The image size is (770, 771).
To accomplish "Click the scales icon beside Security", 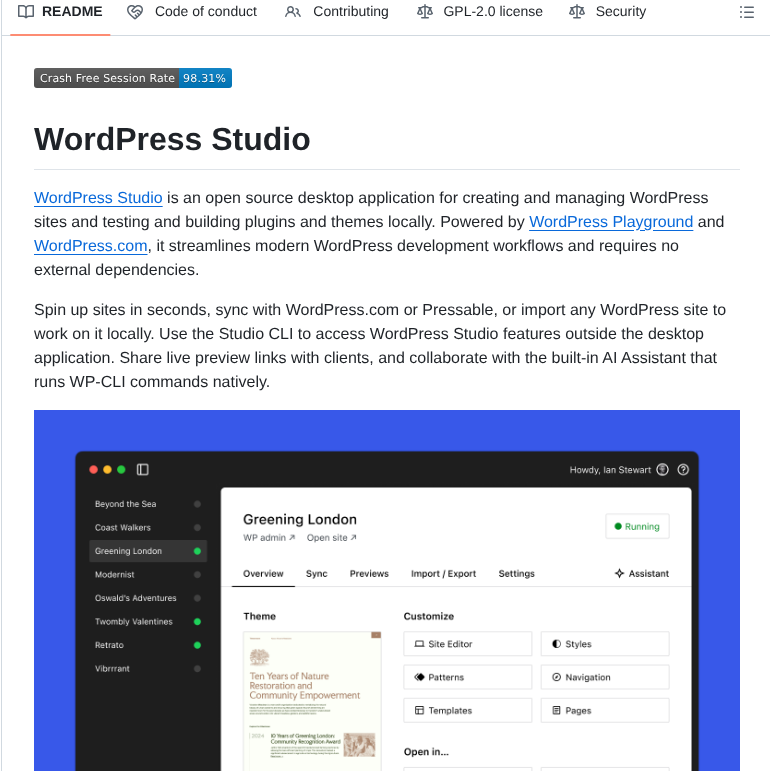I will pos(577,11).
